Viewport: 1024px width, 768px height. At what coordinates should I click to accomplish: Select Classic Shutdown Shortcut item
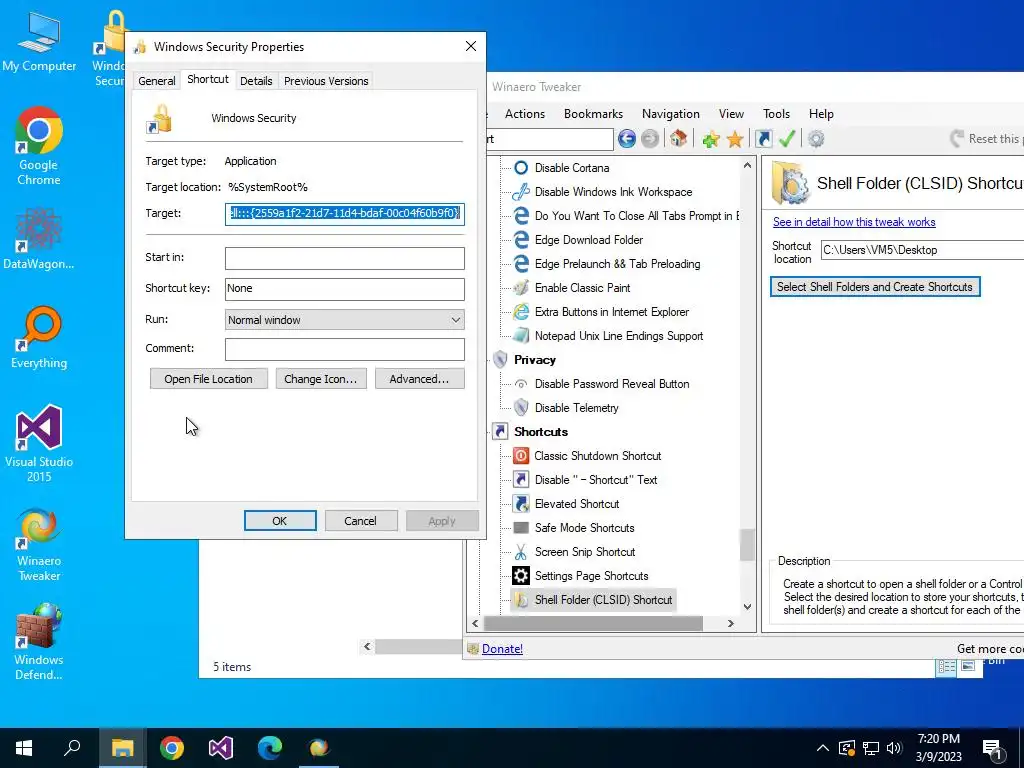click(x=587, y=456)
